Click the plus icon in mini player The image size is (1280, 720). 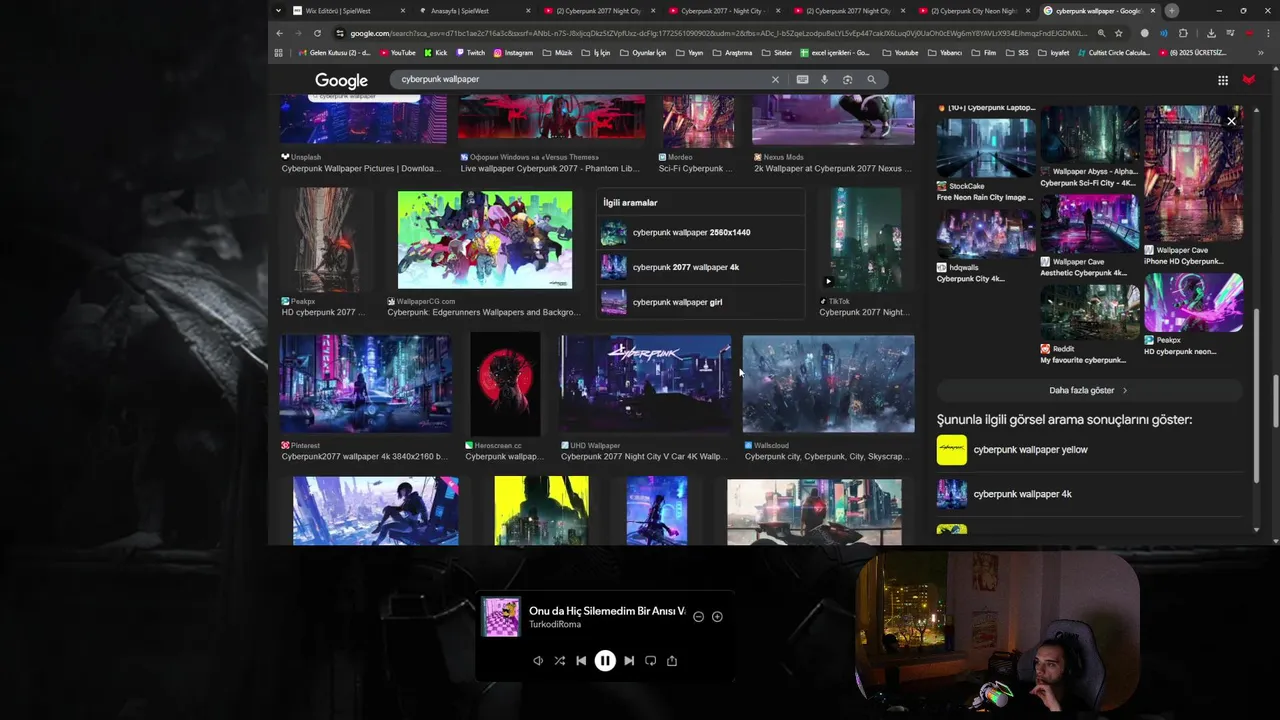717,616
